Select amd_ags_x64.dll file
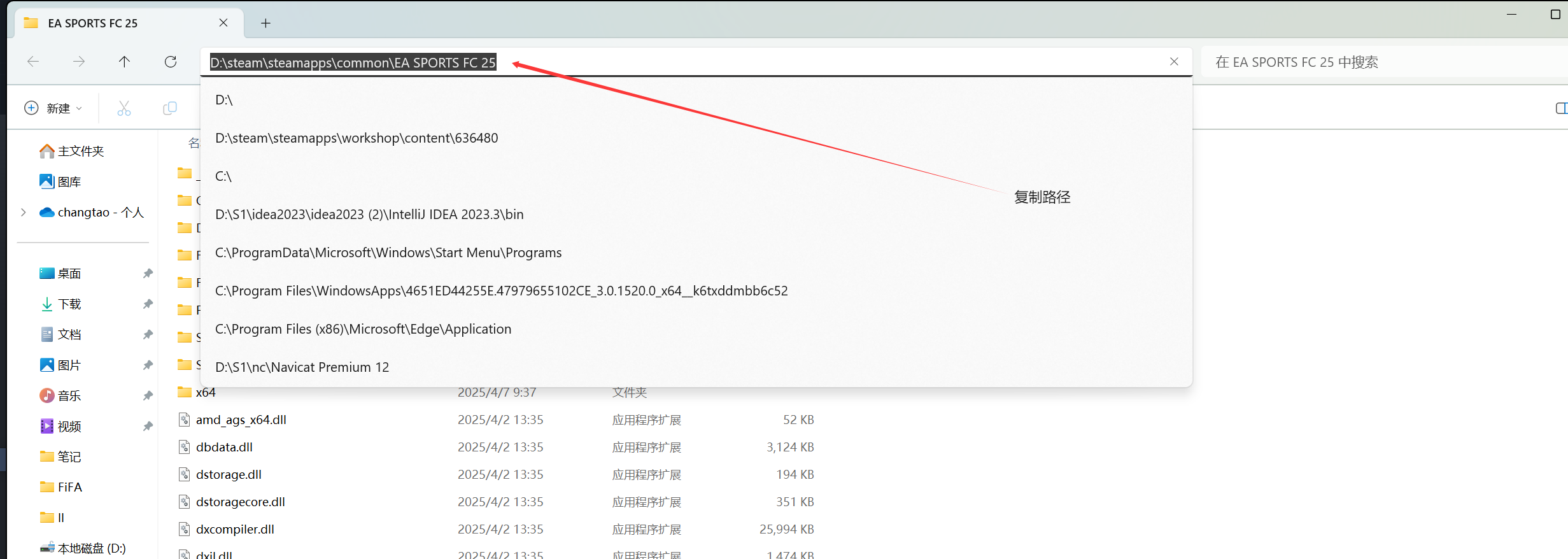 [241, 420]
